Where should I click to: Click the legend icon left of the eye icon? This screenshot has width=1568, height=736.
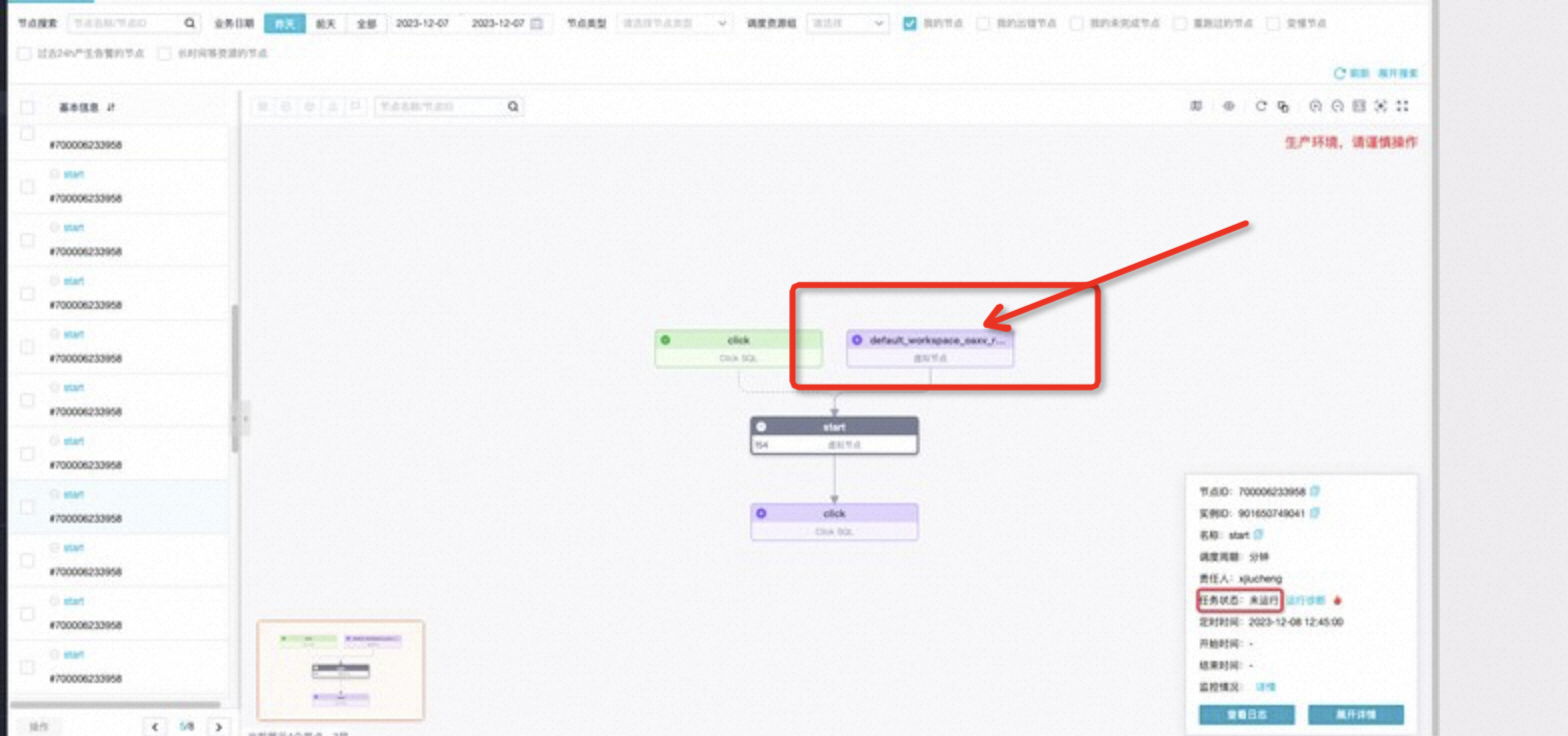[x=1196, y=106]
